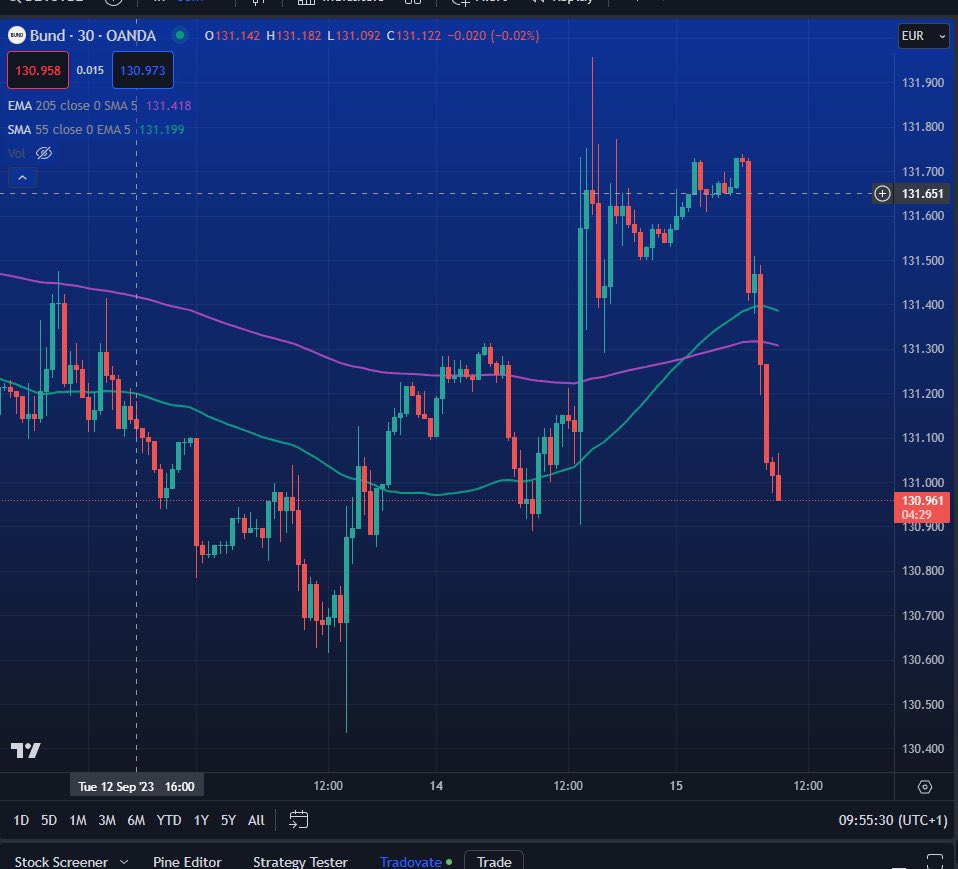This screenshot has width=958, height=869.
Task: Click the Go to date calendar icon
Action: click(298, 820)
